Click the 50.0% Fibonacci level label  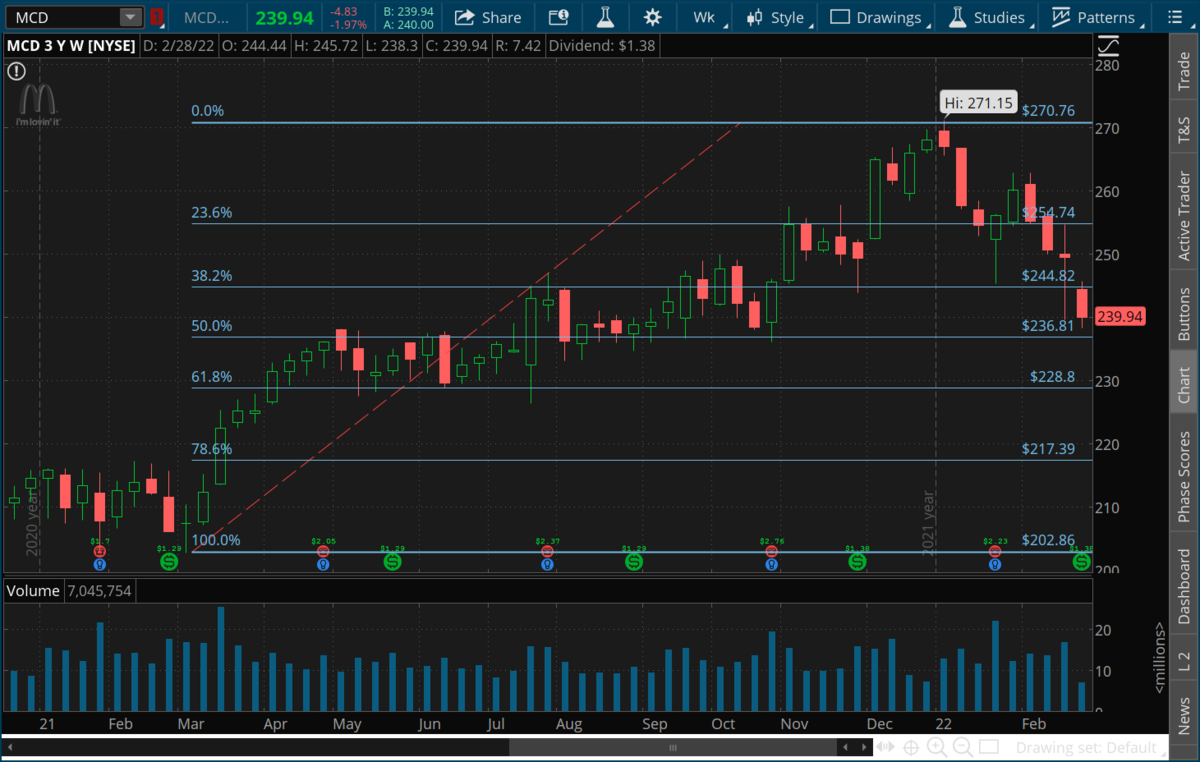click(x=212, y=326)
